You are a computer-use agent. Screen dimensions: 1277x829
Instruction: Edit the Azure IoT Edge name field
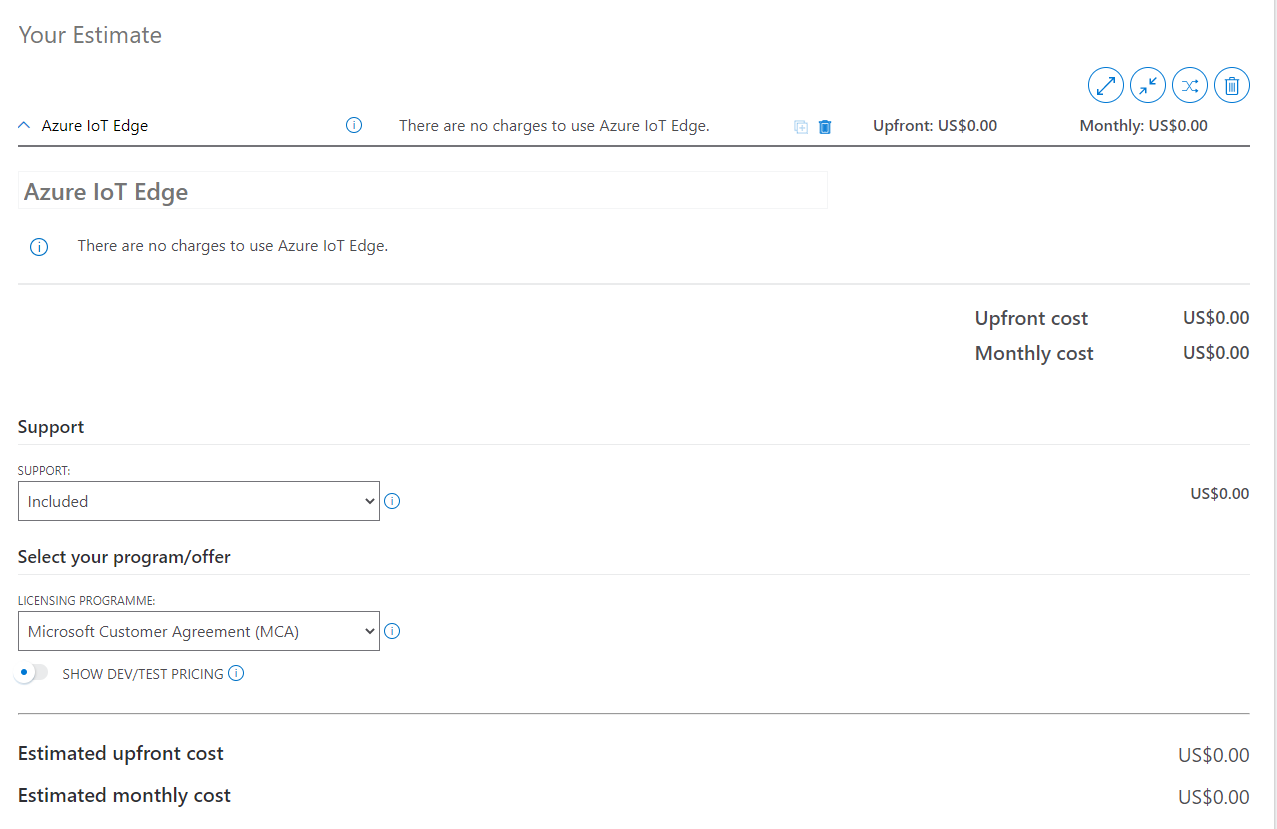(423, 191)
